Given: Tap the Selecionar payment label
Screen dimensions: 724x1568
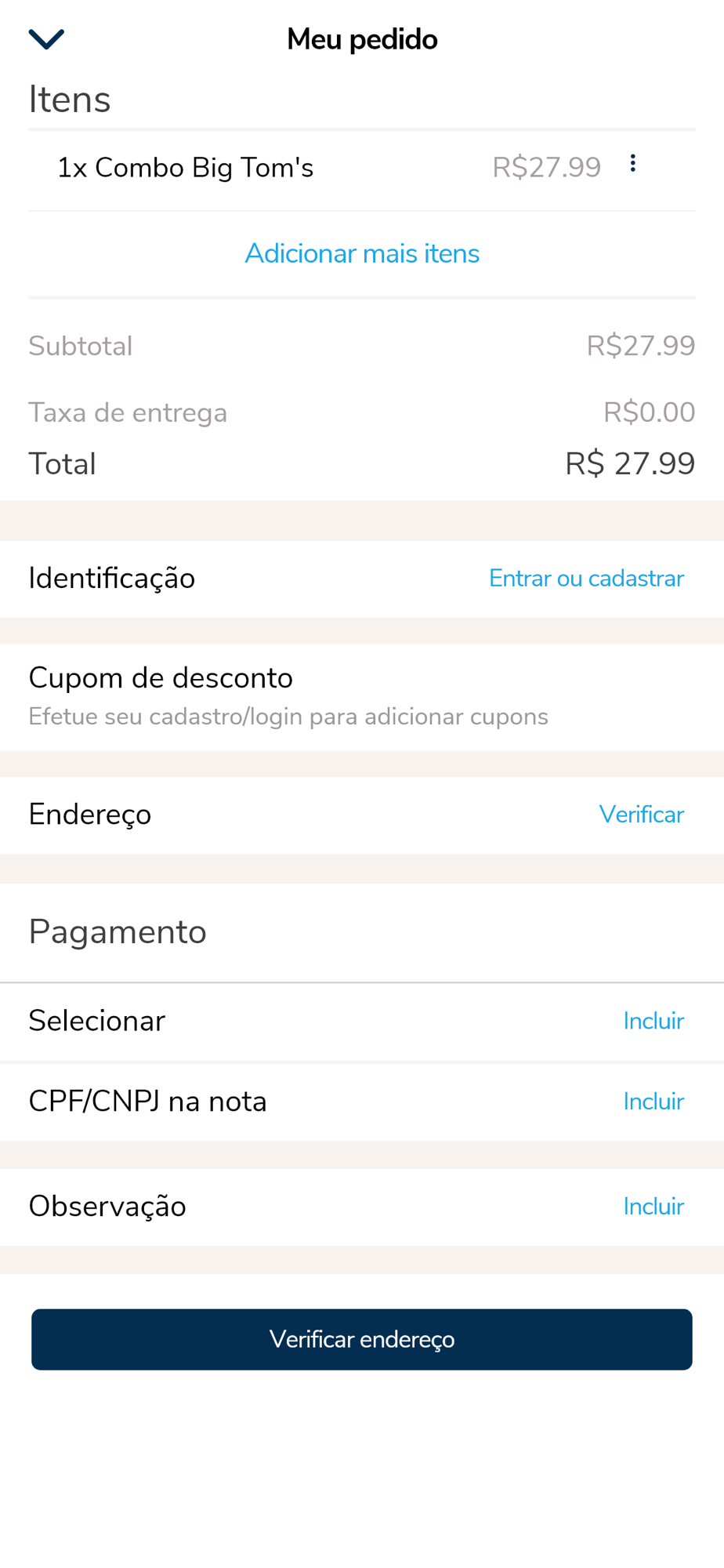Looking at the screenshot, I should click(x=97, y=1021).
